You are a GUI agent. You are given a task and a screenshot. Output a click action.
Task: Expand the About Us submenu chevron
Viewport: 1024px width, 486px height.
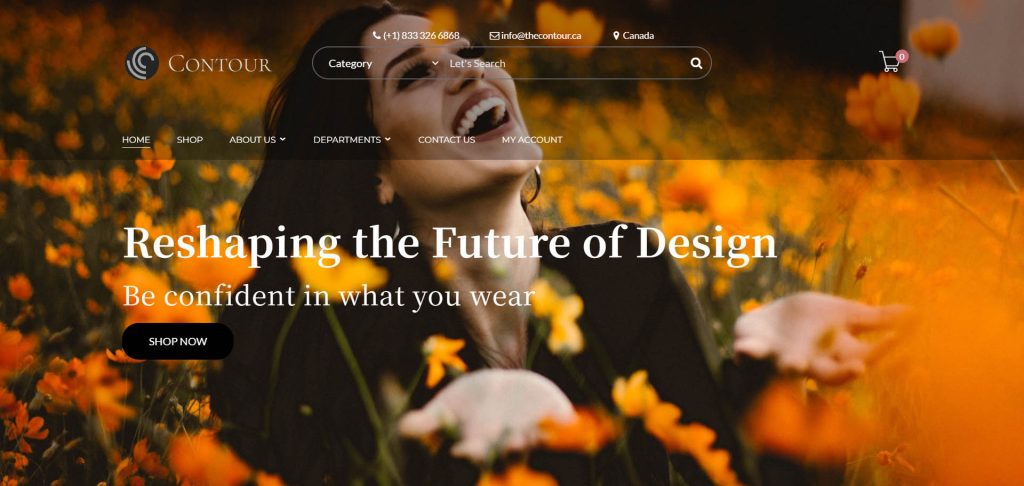[283, 139]
